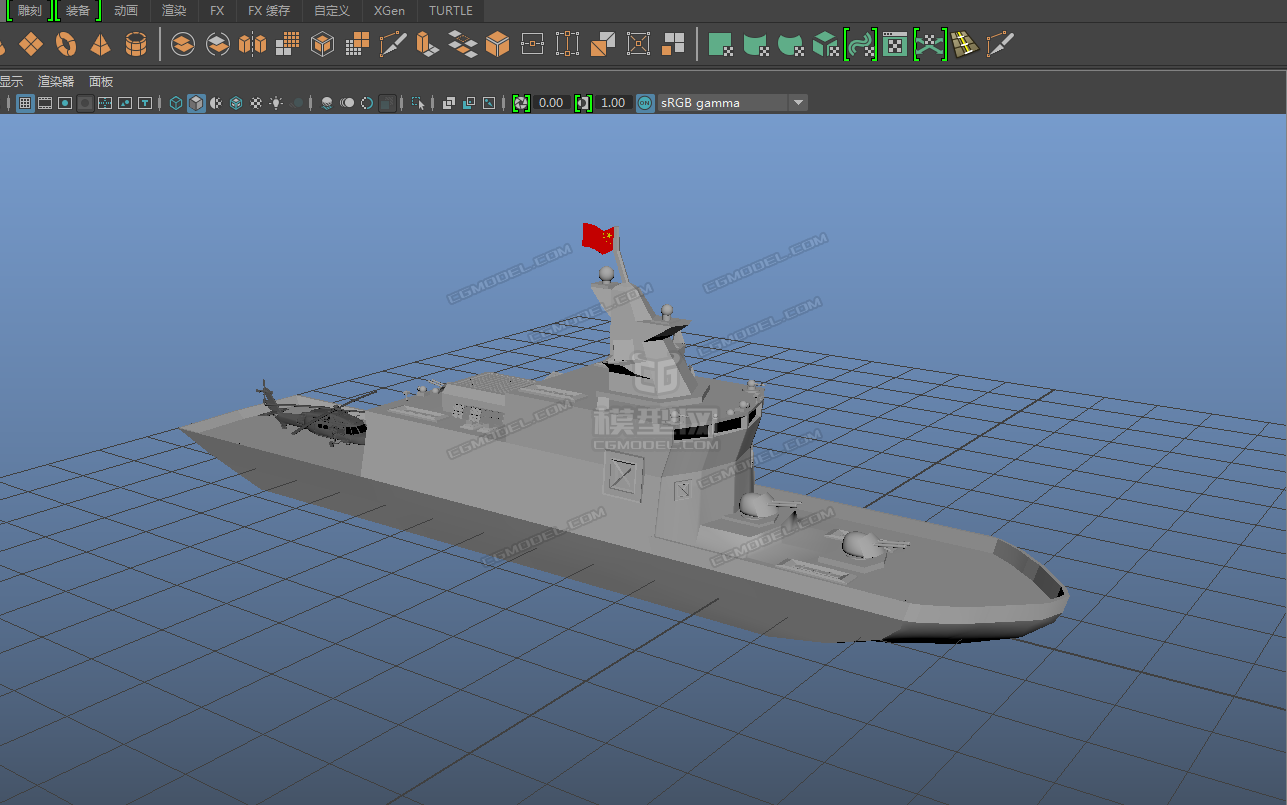1287x805 pixels.
Task: Toggle use all lights bulb icon
Action: [276, 103]
